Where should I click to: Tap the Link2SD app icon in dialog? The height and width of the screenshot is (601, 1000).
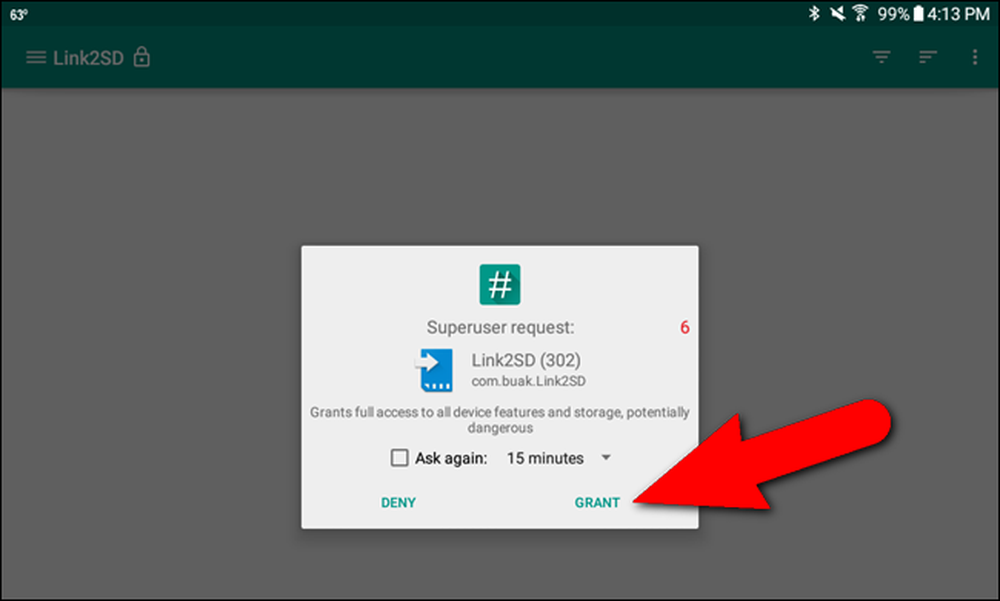(x=435, y=369)
